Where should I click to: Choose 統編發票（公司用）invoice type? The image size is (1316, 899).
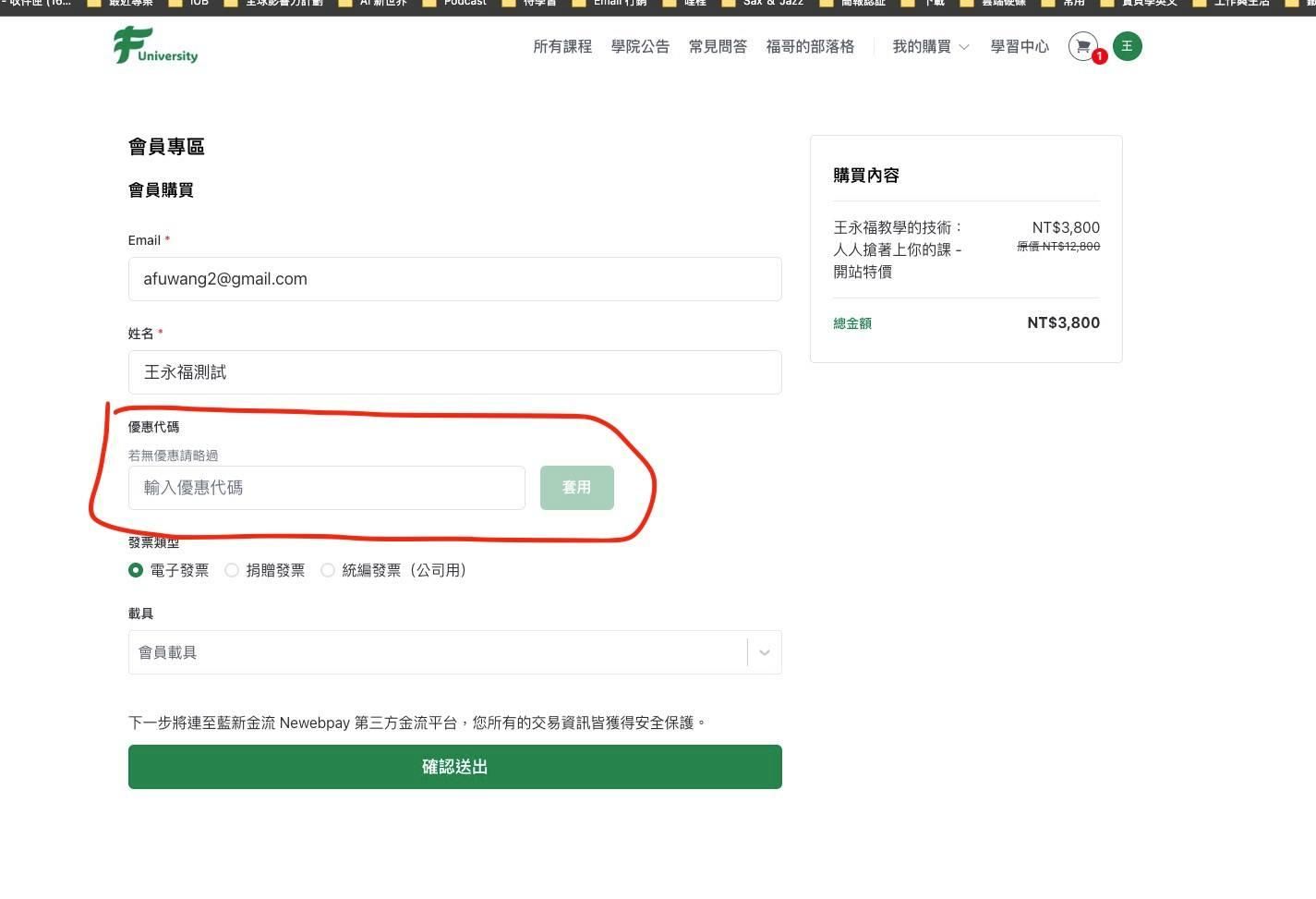328,570
